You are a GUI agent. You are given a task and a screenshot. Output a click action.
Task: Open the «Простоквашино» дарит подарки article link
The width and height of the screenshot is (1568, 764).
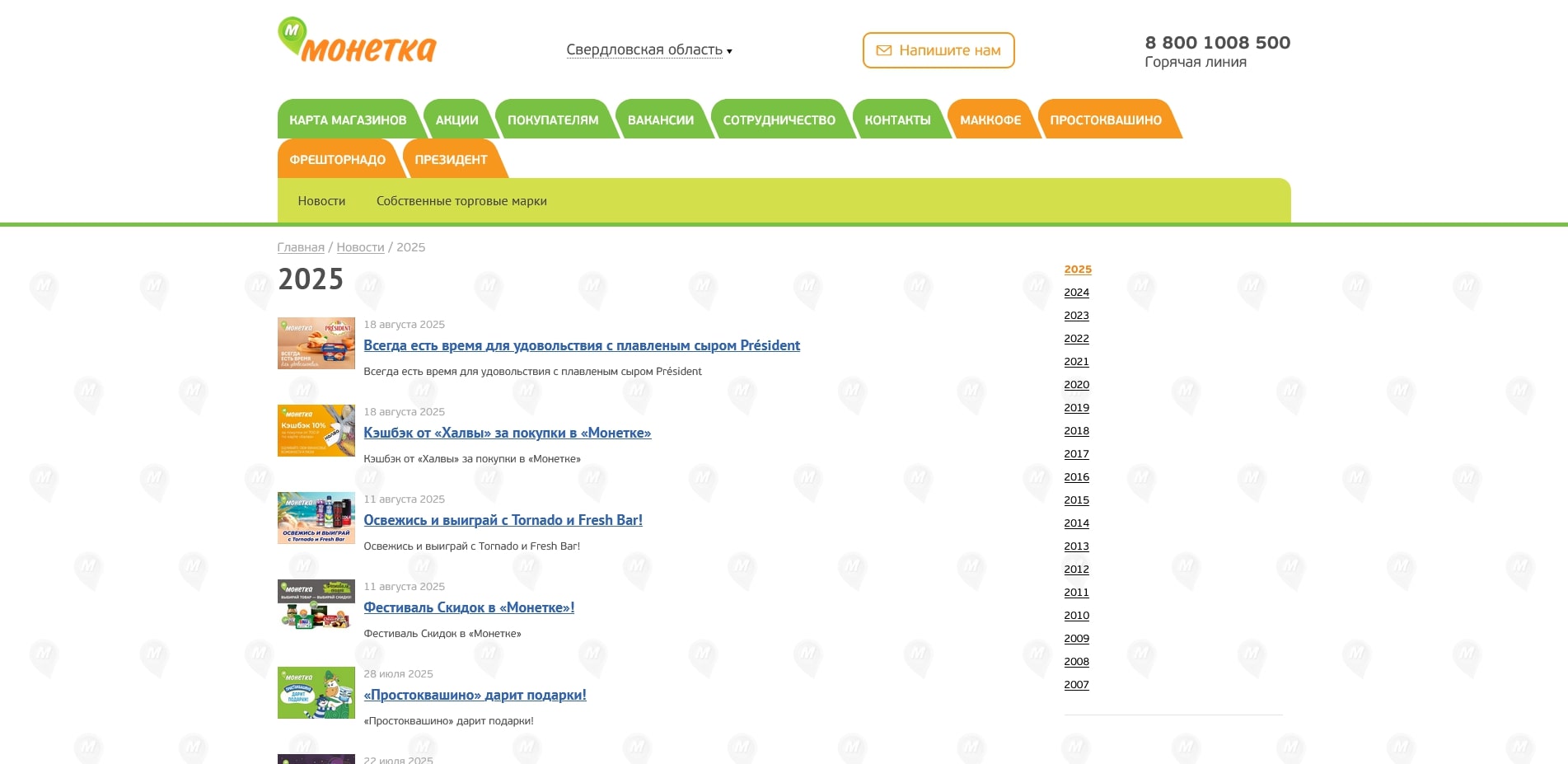click(x=475, y=695)
